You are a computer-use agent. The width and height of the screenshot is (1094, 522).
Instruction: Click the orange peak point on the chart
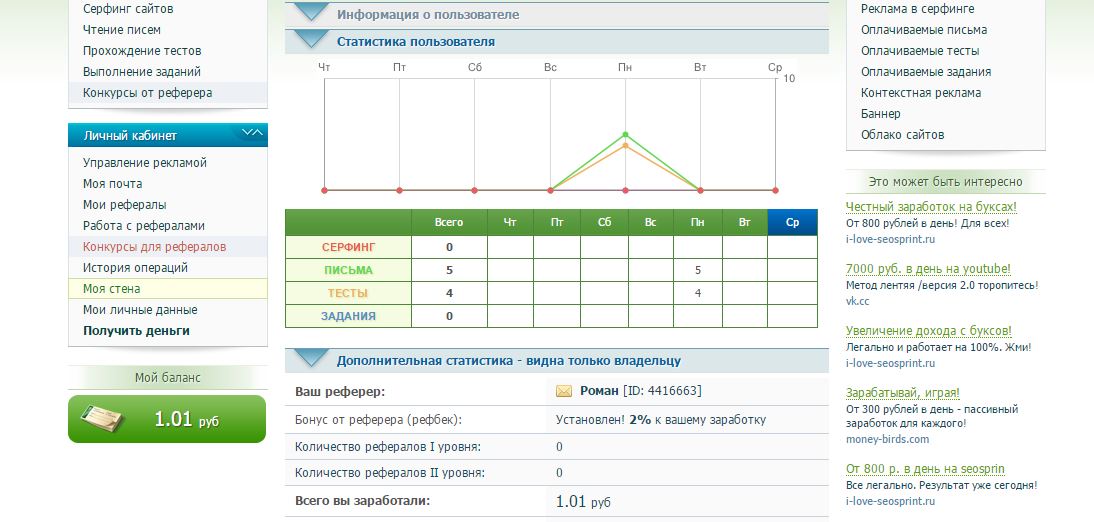[625, 145]
